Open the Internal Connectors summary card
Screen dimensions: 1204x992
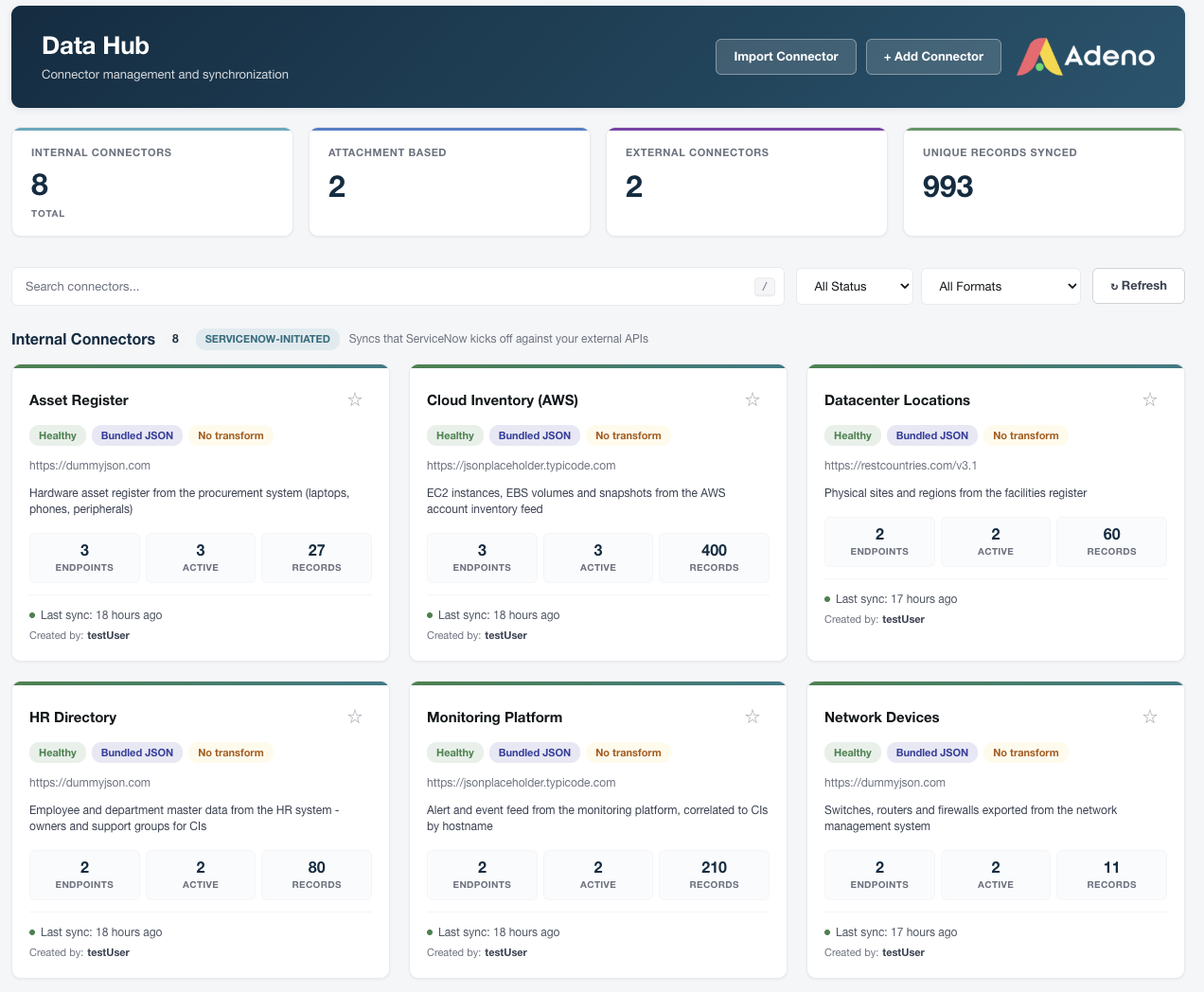pos(152,182)
